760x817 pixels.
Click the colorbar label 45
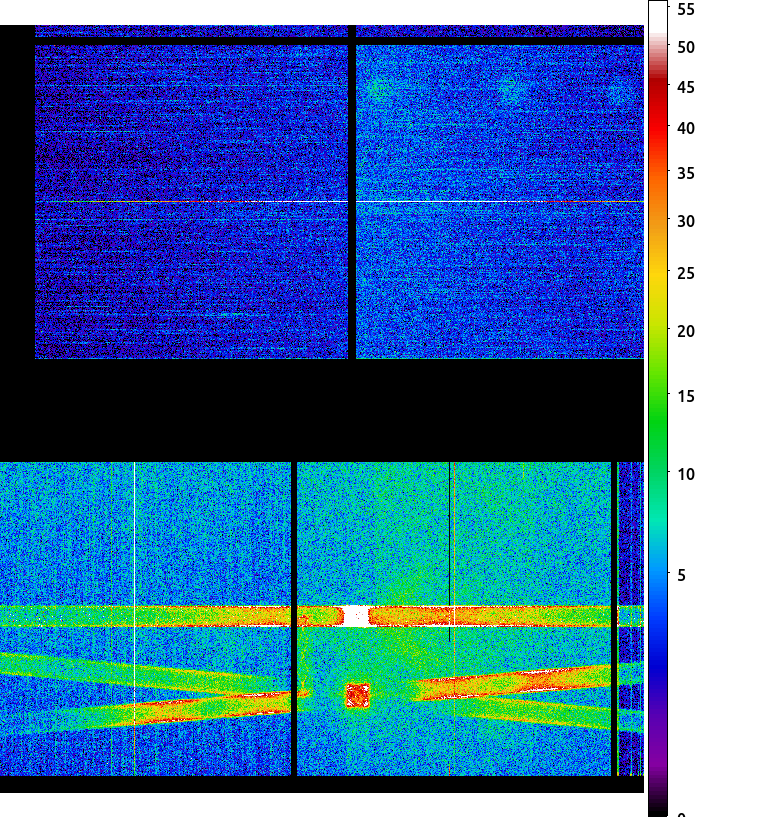(x=686, y=87)
